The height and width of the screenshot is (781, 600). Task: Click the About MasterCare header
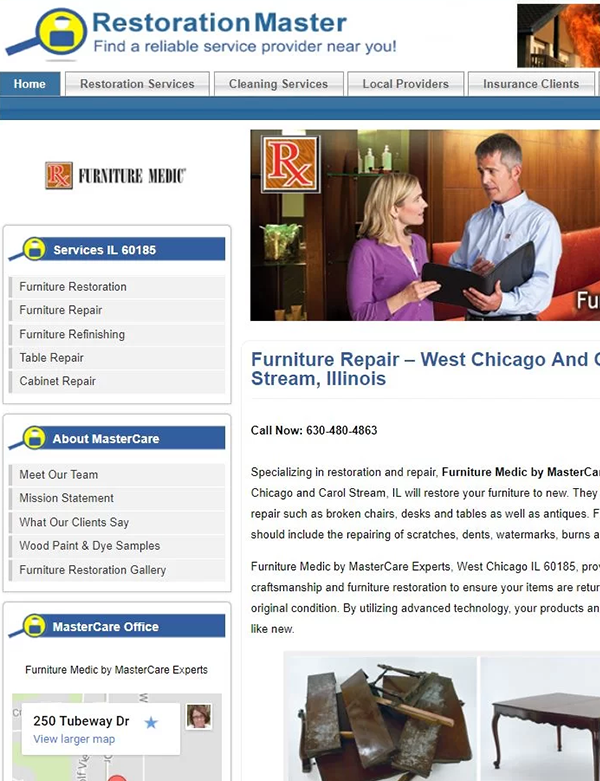click(117, 438)
